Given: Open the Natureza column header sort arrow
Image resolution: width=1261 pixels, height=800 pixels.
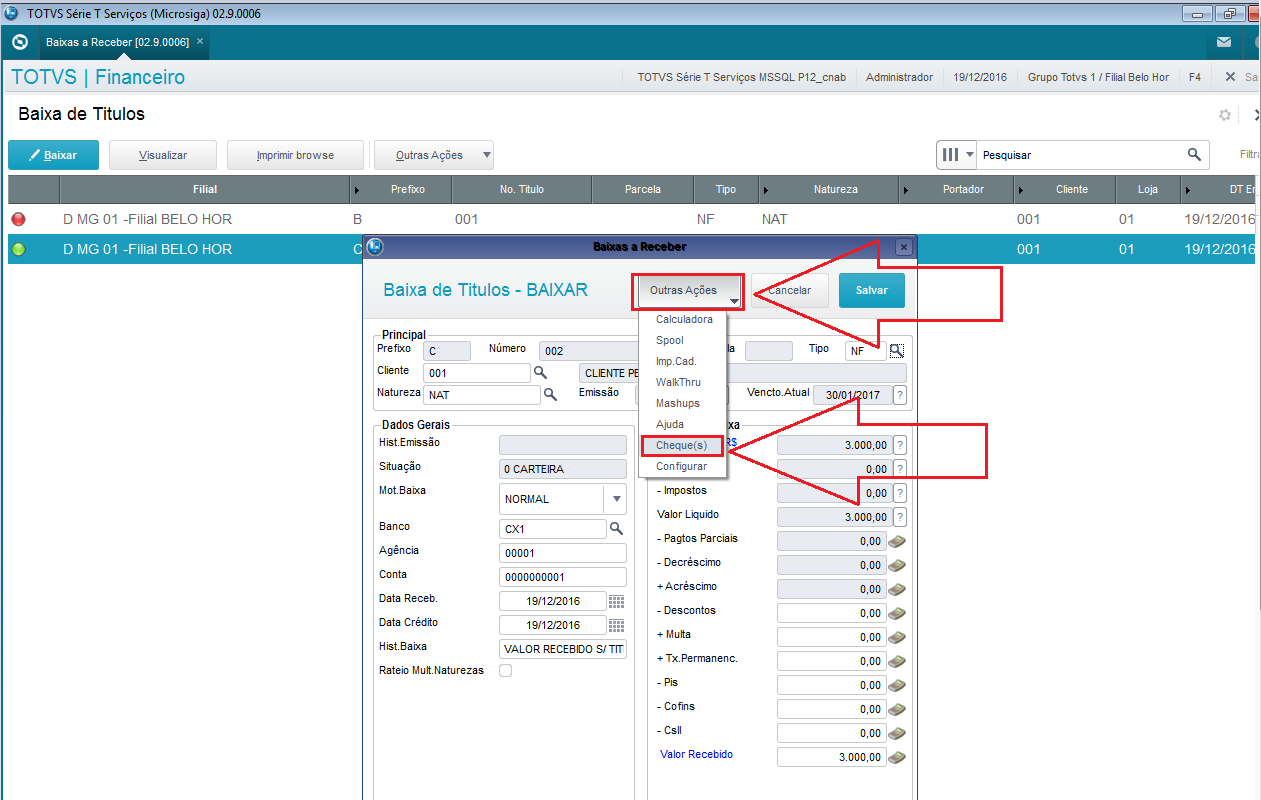Looking at the screenshot, I should coord(766,189).
